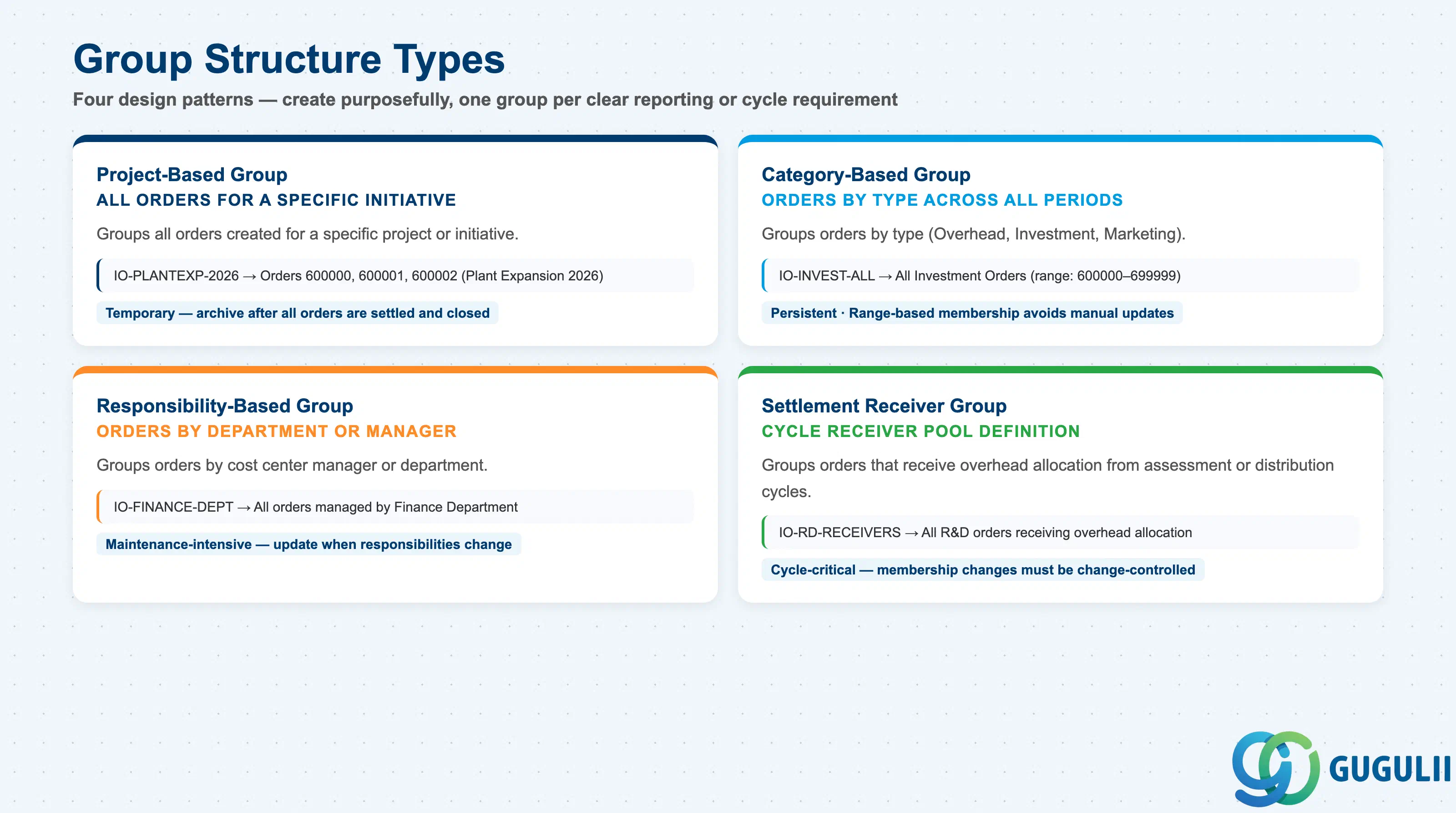Click the Persistent range-based membership tag
1456x813 pixels.
point(972,313)
